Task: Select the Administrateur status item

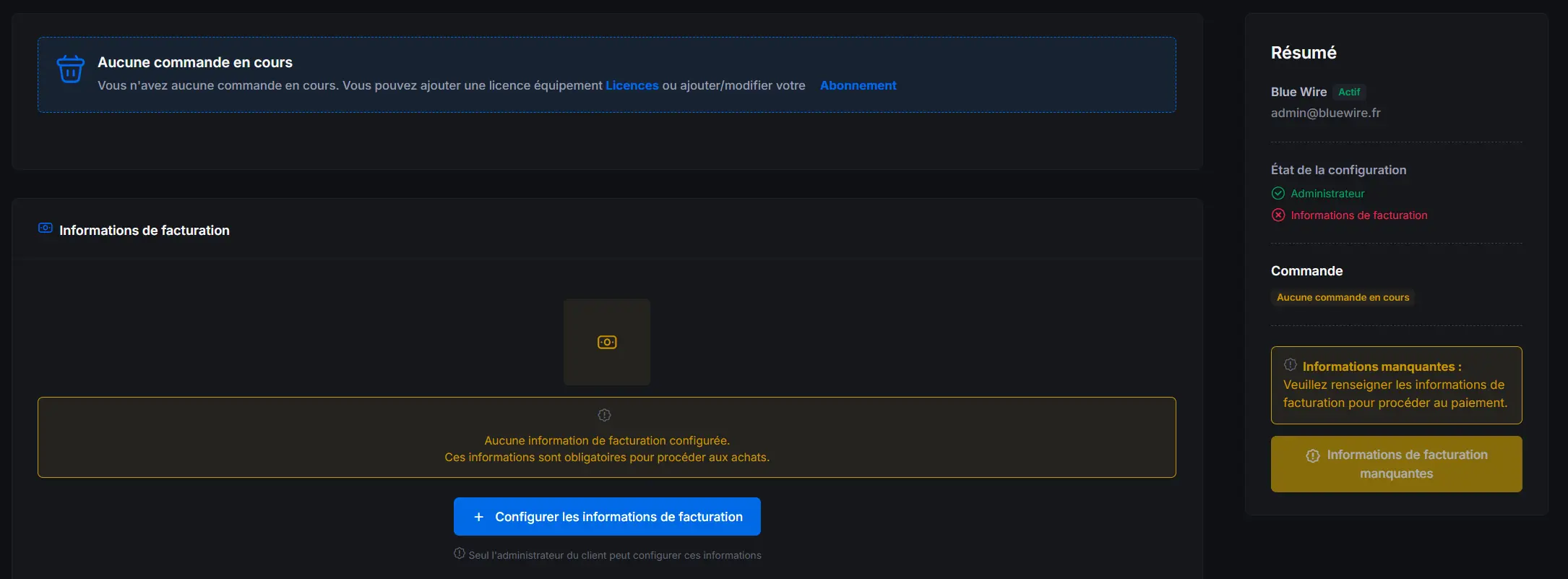Action: 1327,194
